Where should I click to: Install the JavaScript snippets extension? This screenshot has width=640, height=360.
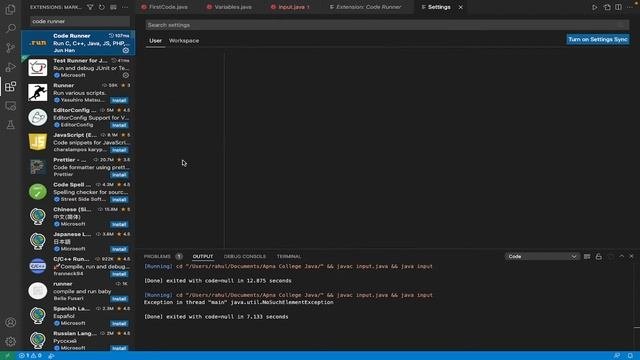[x=119, y=150]
